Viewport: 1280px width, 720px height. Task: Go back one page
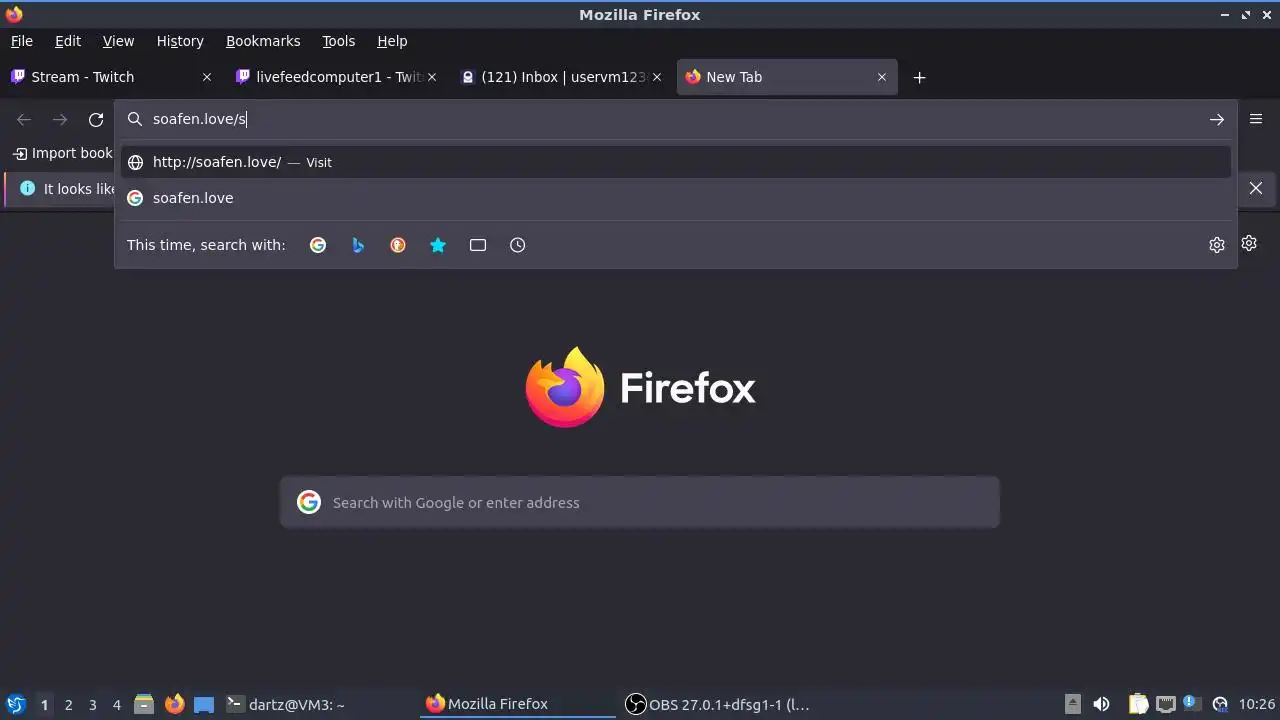[x=24, y=119]
